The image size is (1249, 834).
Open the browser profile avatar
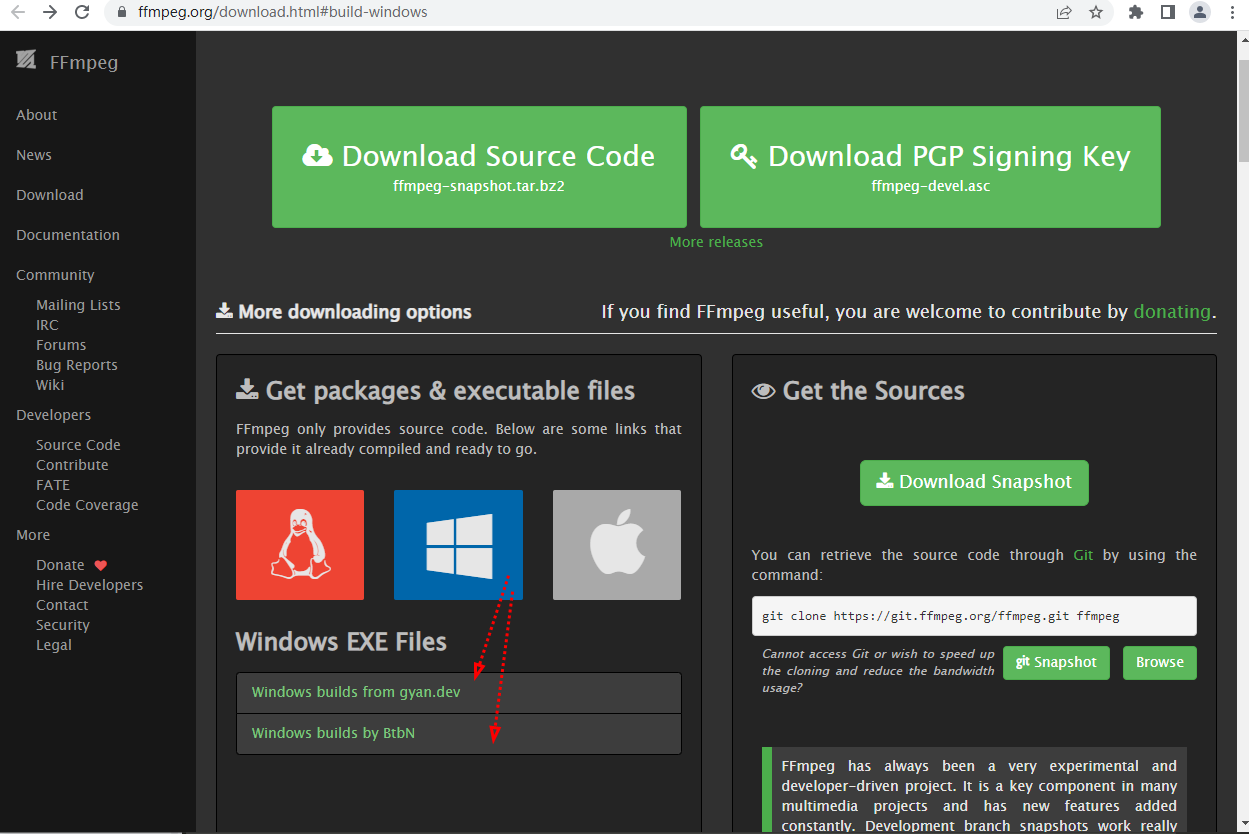click(x=1199, y=13)
